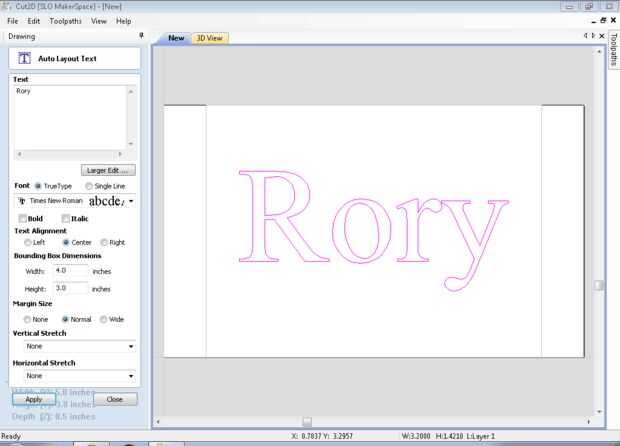Switch to the 3D View tab
Image resolution: width=620 pixels, height=446 pixels.
[x=209, y=38]
